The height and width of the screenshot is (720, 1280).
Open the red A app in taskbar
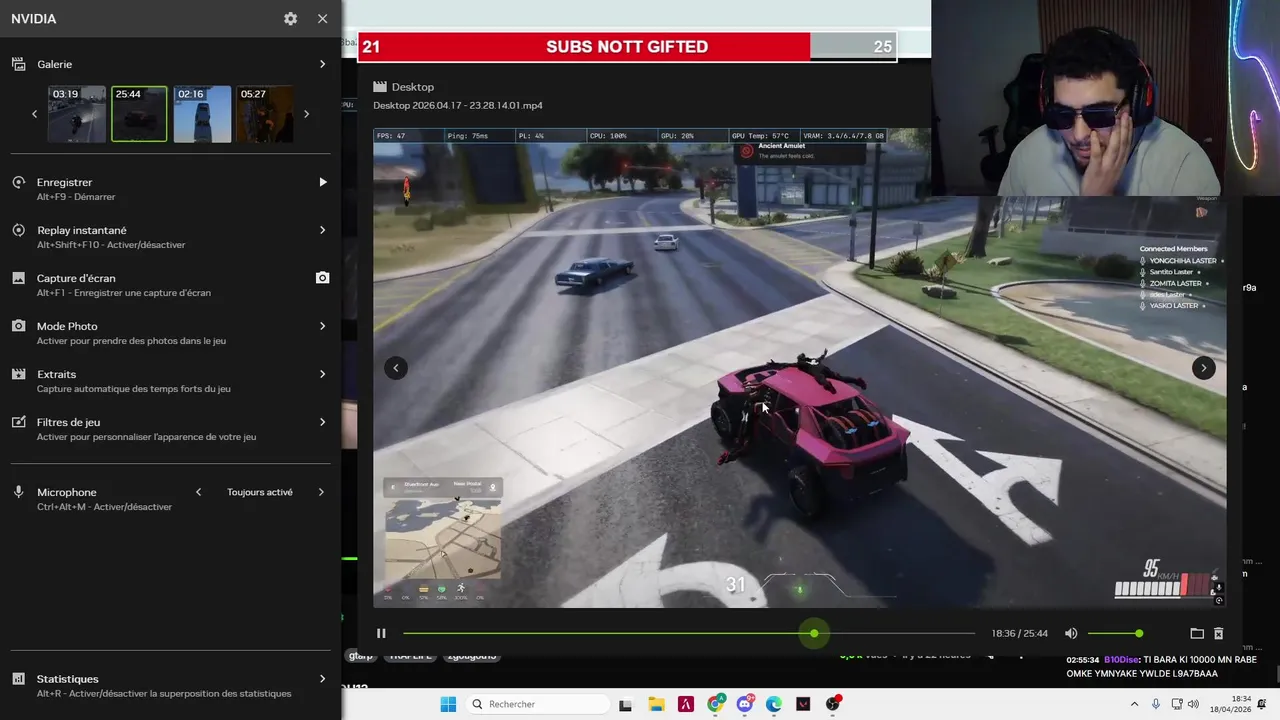[x=686, y=704]
